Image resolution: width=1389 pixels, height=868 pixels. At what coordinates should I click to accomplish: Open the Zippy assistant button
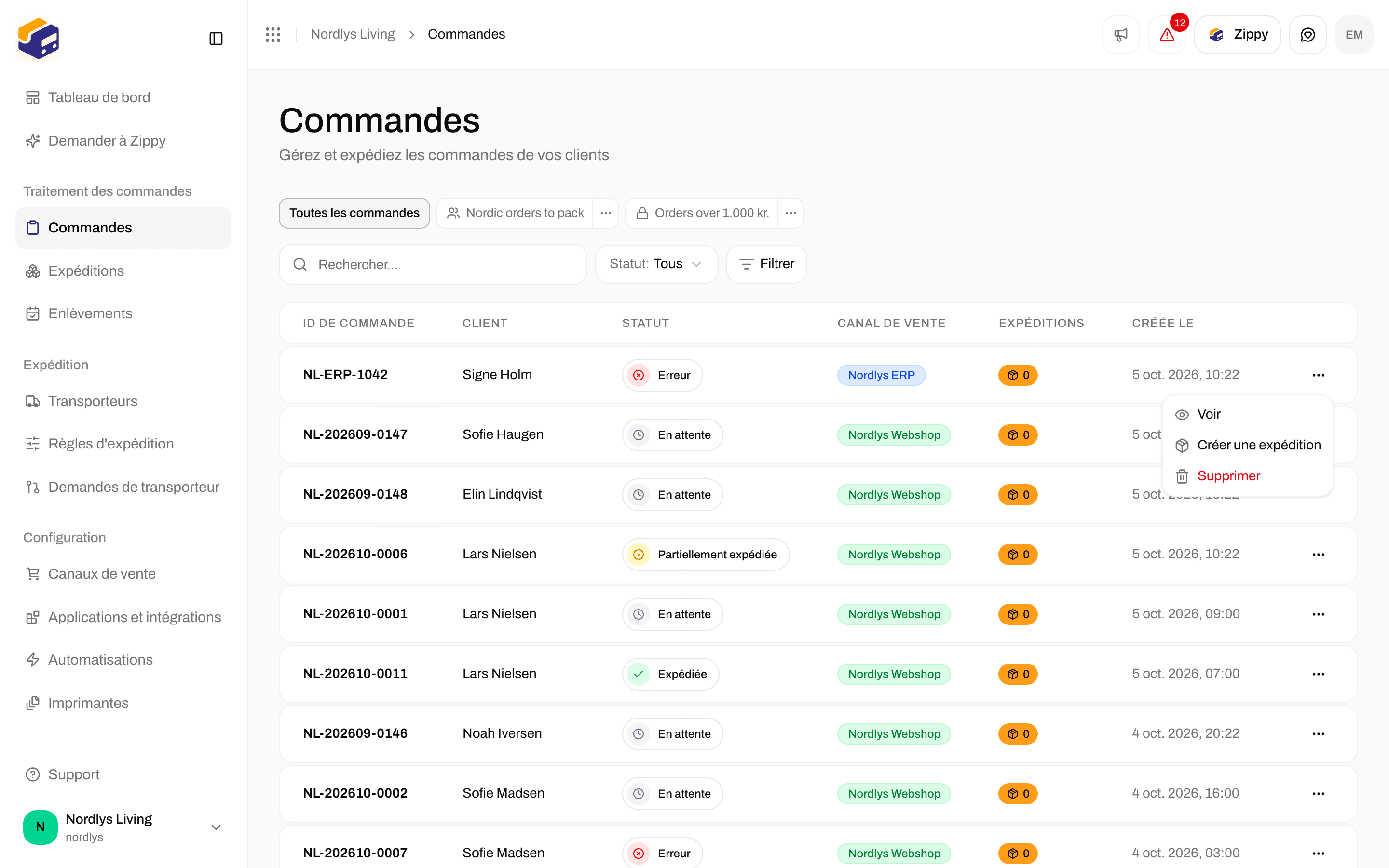point(1237,34)
